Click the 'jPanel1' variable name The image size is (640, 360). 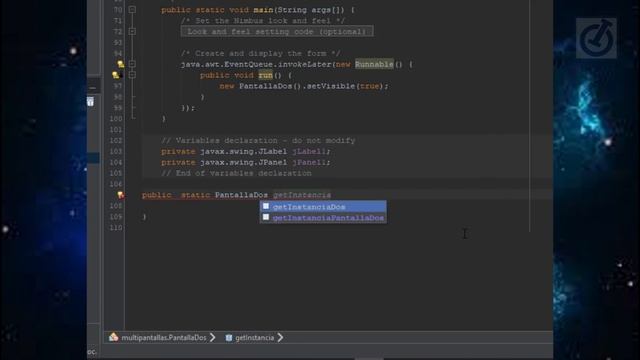click(x=309, y=162)
